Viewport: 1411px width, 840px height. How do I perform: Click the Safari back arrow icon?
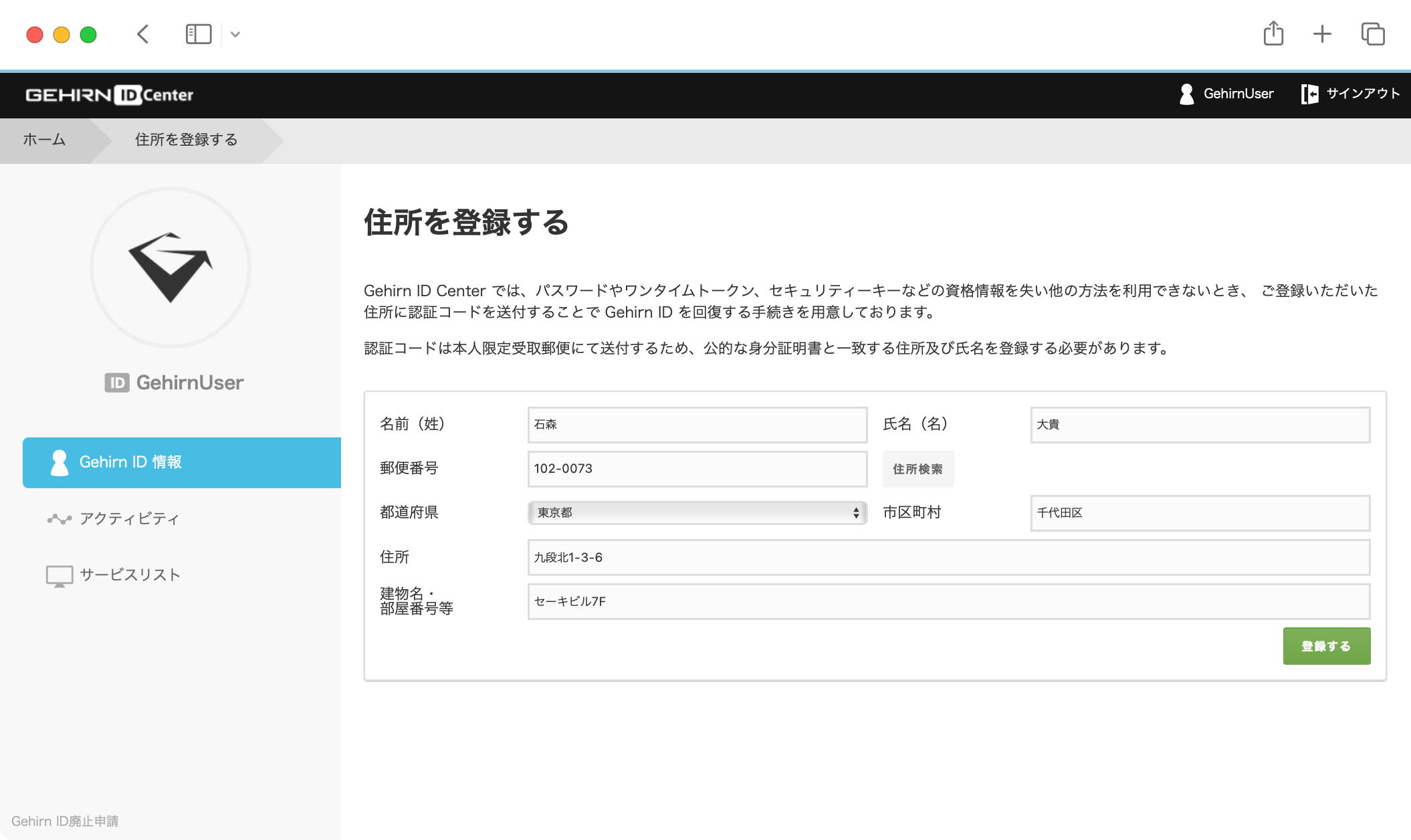142,34
